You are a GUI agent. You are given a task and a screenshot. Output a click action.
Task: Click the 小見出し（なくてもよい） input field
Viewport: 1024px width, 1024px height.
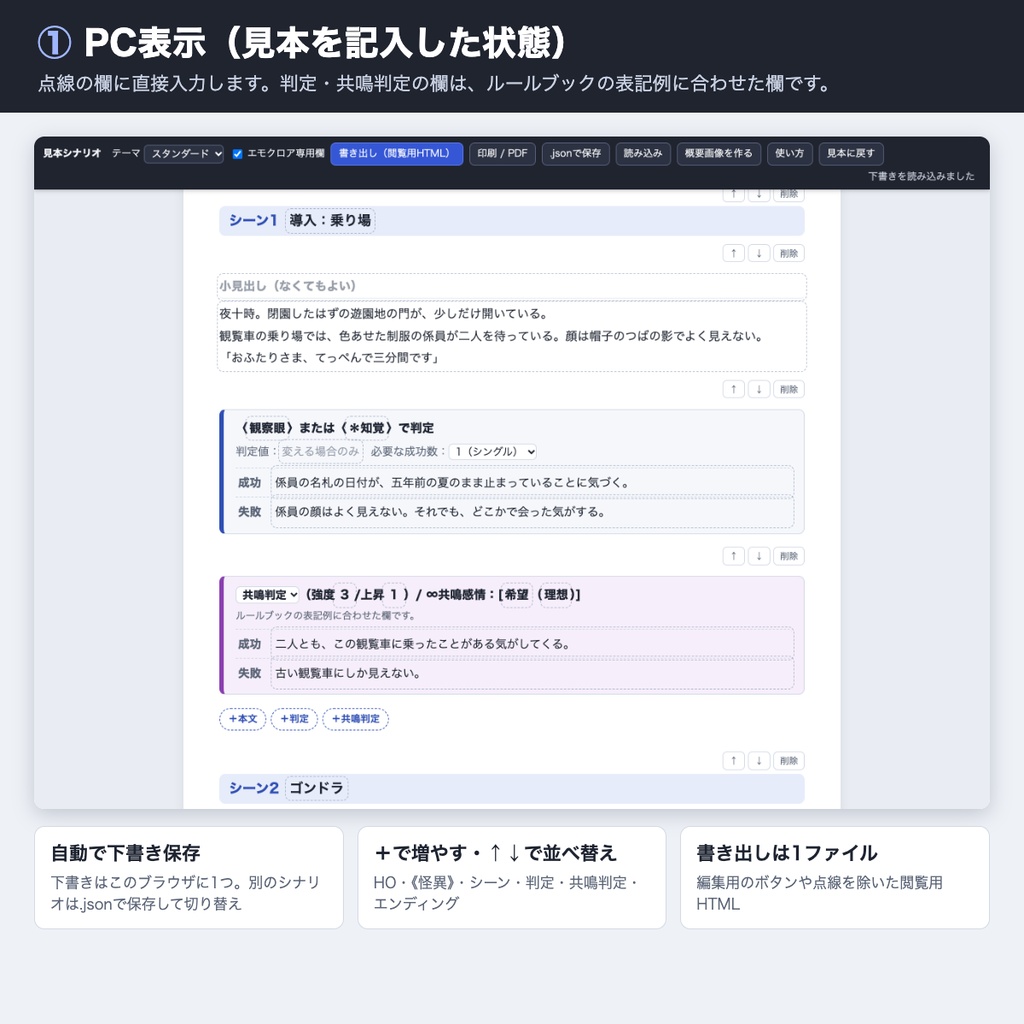tap(512, 286)
